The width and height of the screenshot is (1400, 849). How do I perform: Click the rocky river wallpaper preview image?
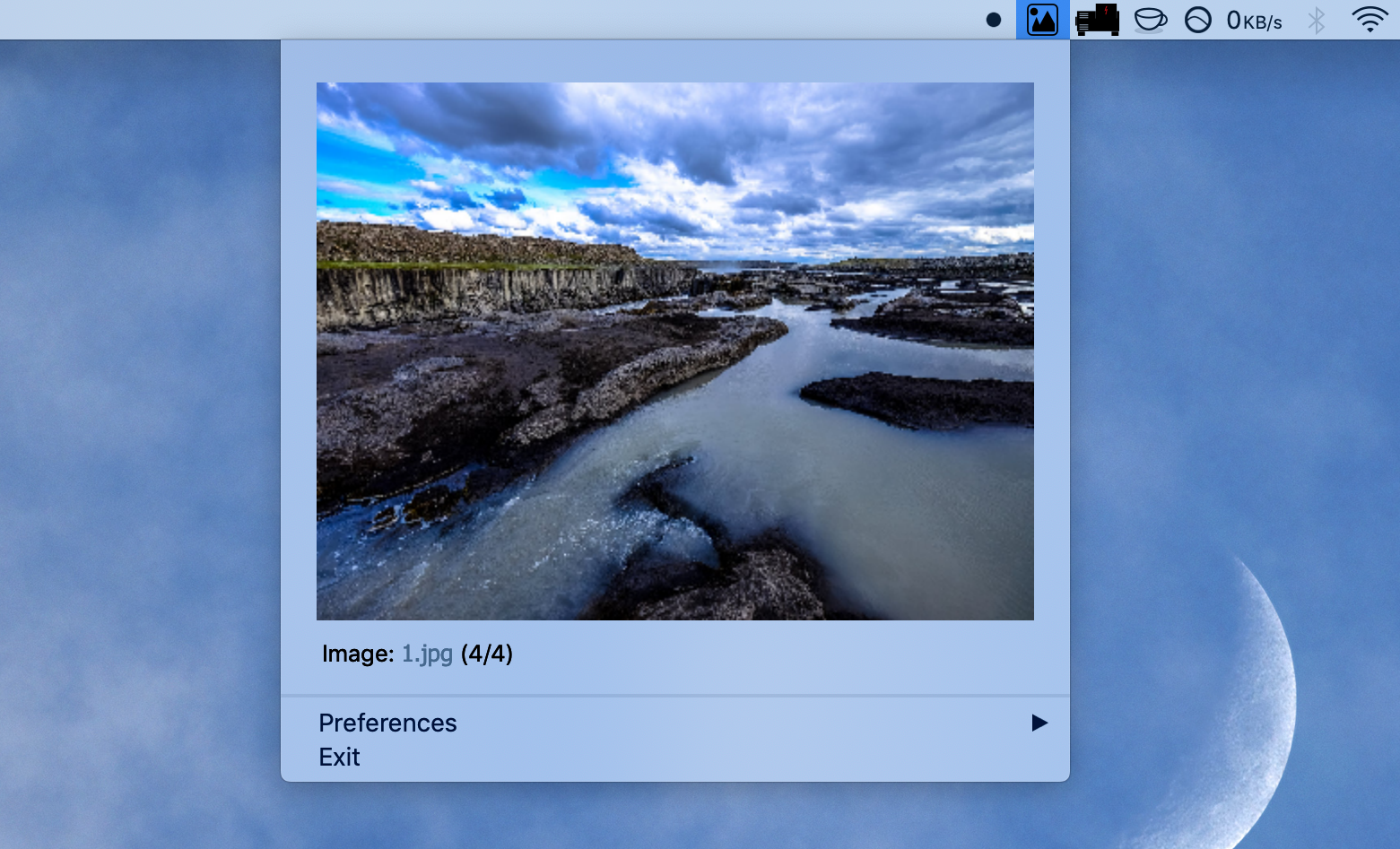click(674, 351)
